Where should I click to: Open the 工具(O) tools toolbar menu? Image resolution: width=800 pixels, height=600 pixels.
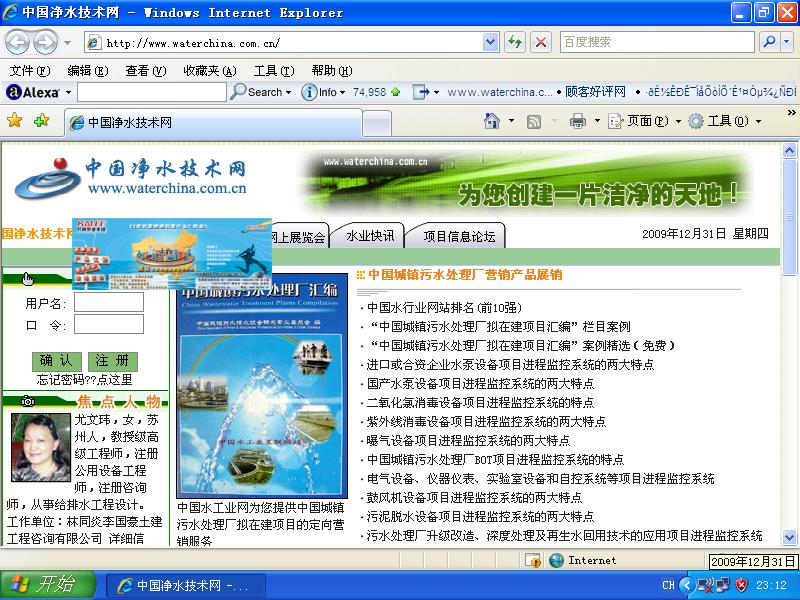tap(724, 121)
